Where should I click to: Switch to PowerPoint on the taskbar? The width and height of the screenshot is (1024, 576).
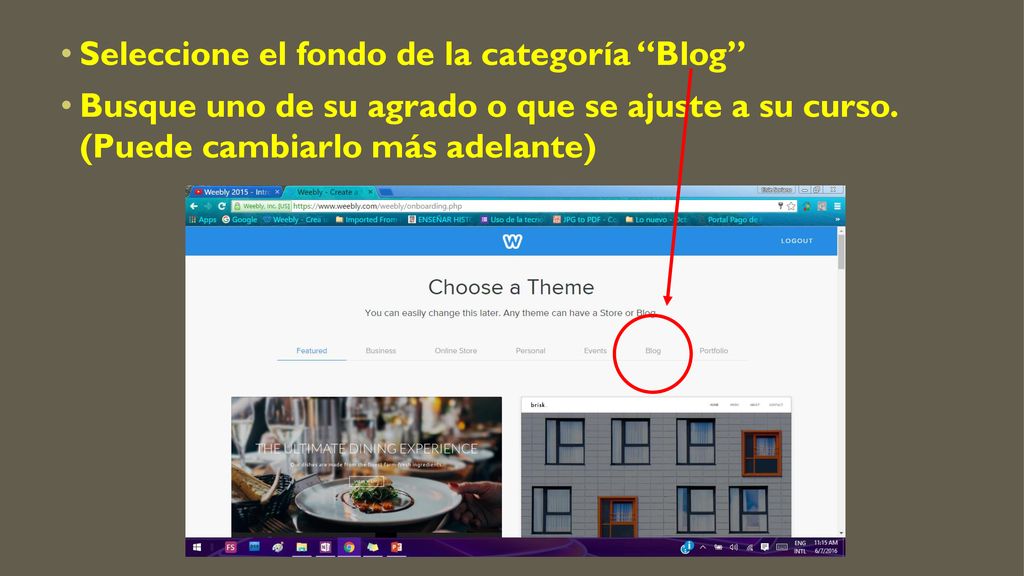point(396,547)
